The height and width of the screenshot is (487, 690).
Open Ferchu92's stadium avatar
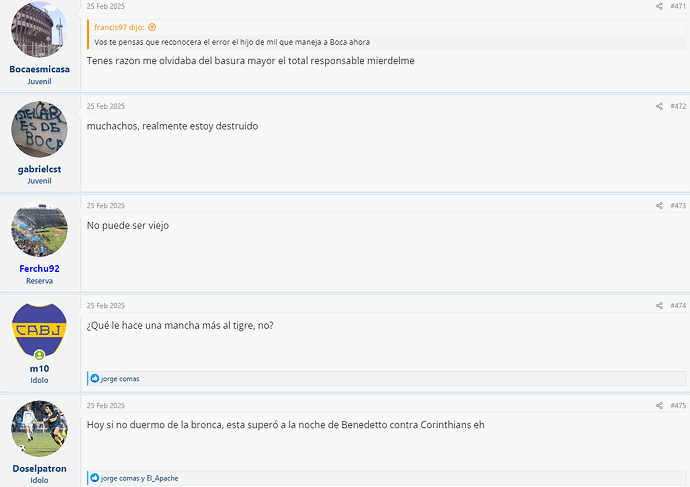39,229
